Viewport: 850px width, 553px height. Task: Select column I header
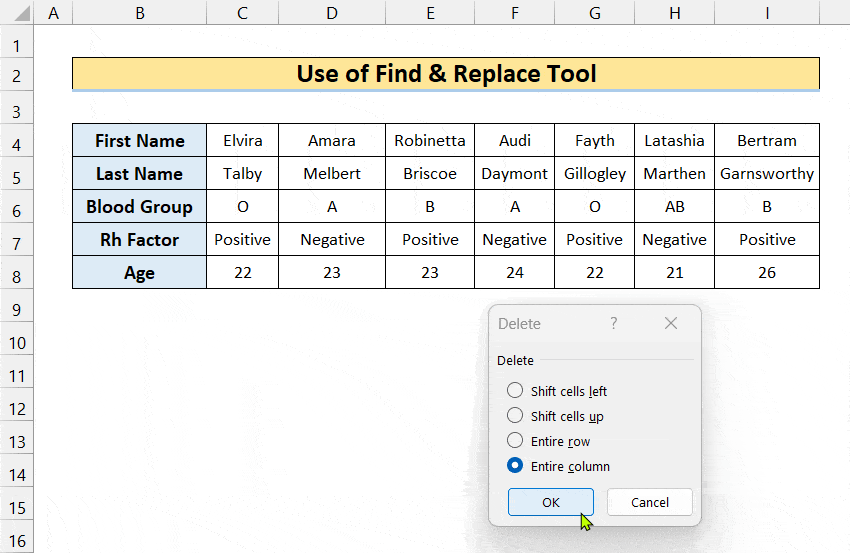coord(767,12)
